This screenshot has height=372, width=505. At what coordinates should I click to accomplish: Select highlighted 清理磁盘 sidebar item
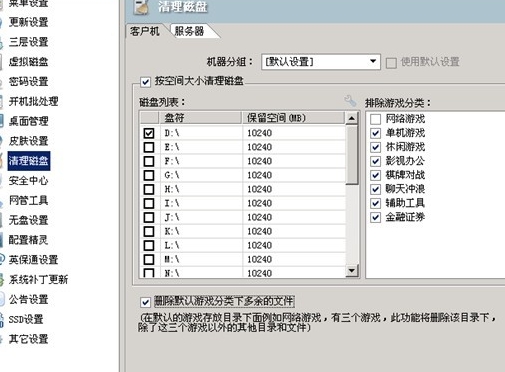(29, 161)
